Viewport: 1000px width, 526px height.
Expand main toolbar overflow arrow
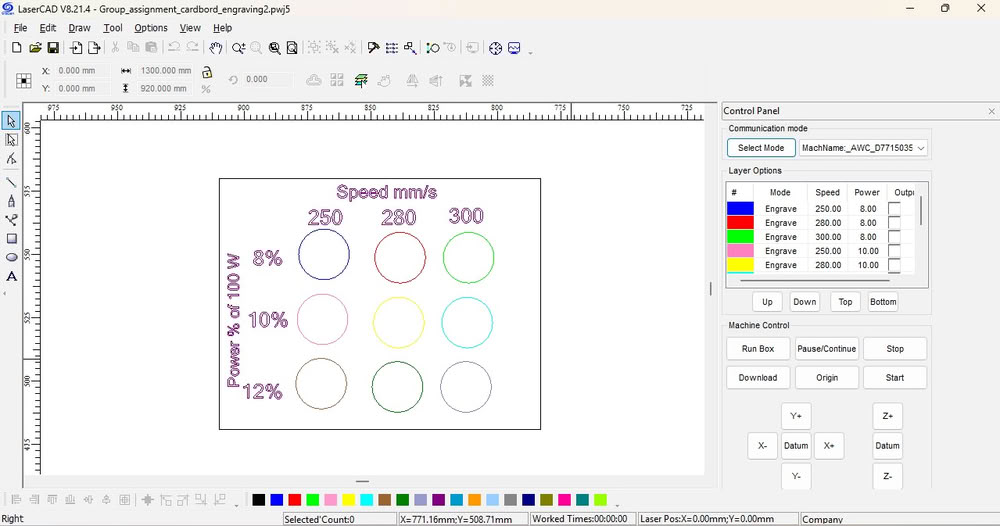pyautogui.click(x=531, y=52)
